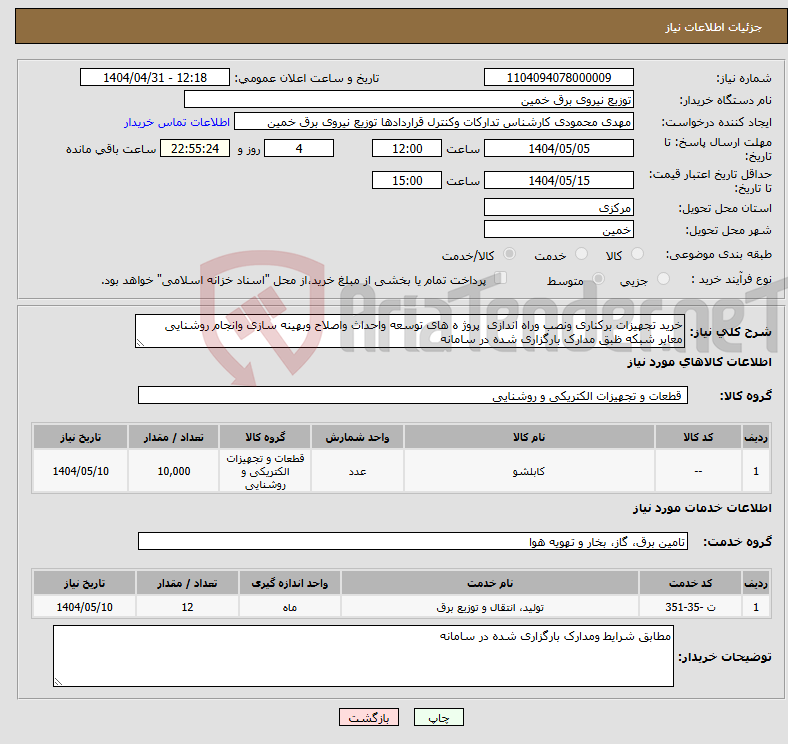Viewport: 788px width, 744px height.
Task: Click the response deadline time 12:00
Action: (x=407, y=148)
